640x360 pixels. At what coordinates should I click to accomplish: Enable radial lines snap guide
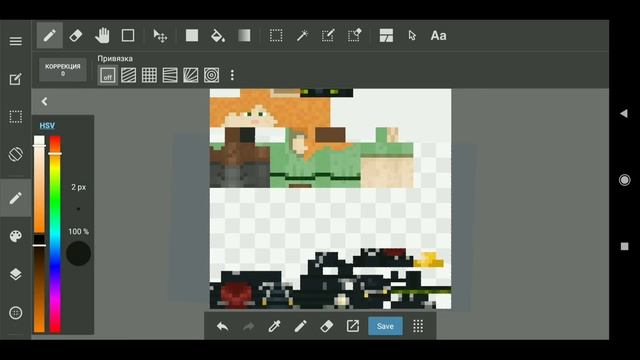pyautogui.click(x=191, y=76)
